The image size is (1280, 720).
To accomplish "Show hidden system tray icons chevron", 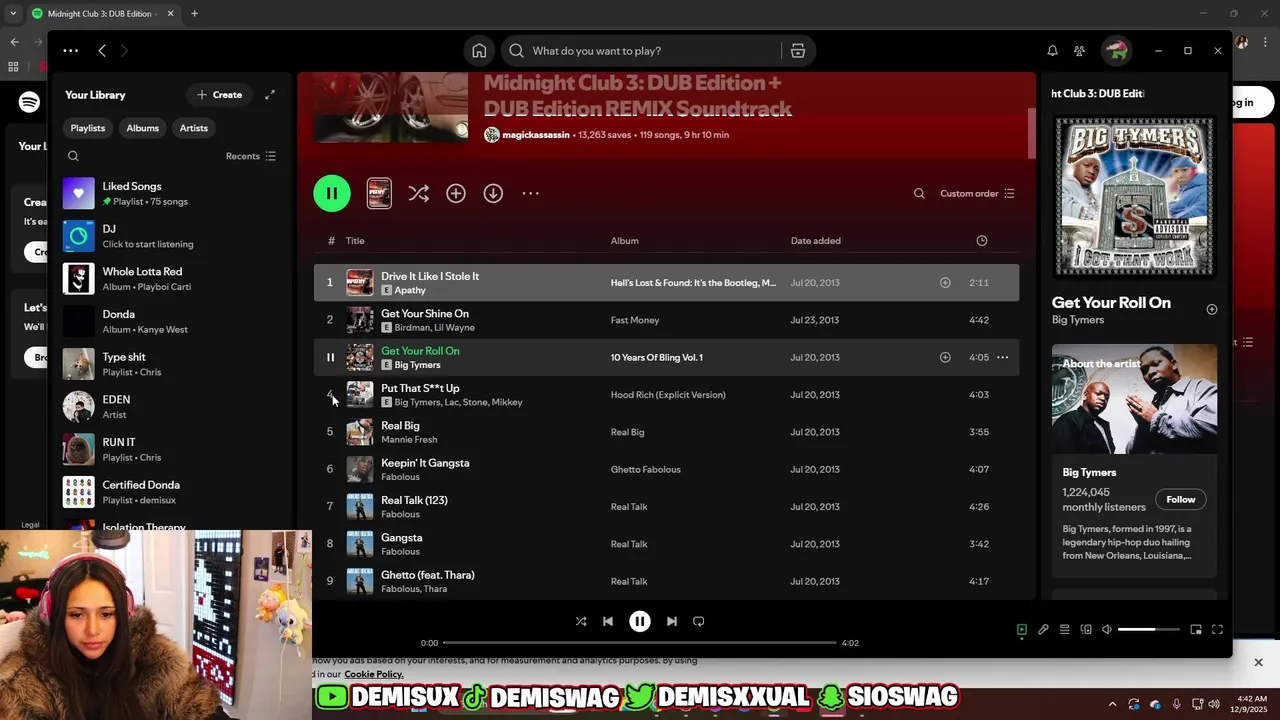I will (x=1112, y=704).
